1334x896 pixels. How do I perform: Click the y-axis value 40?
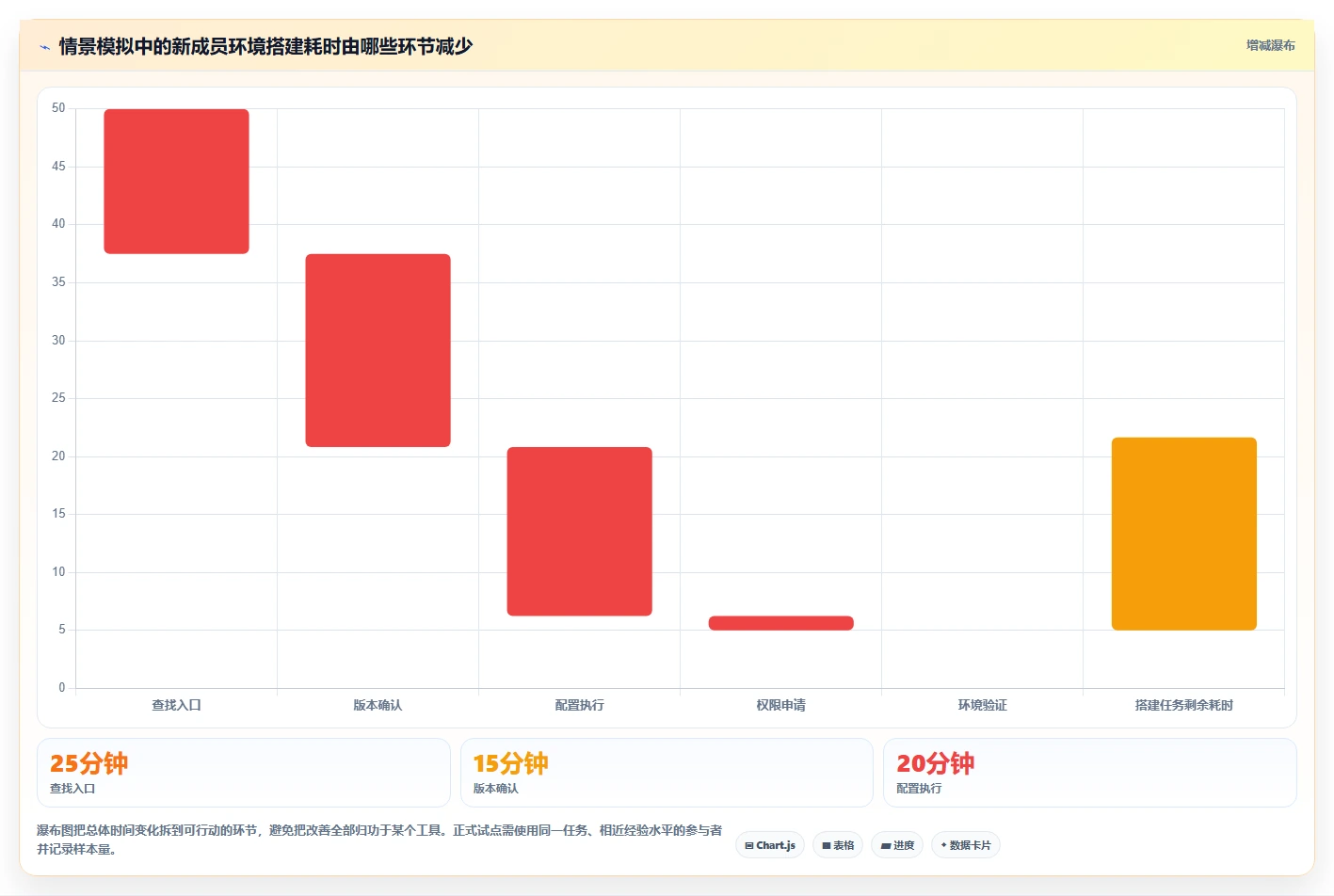58,224
